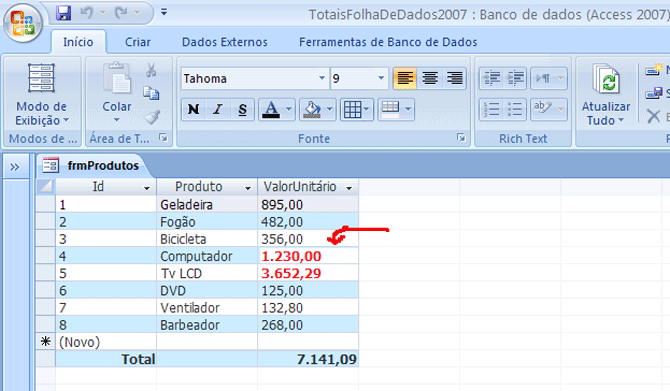Click the DVD product cell
The image size is (670, 391).
coord(207,291)
